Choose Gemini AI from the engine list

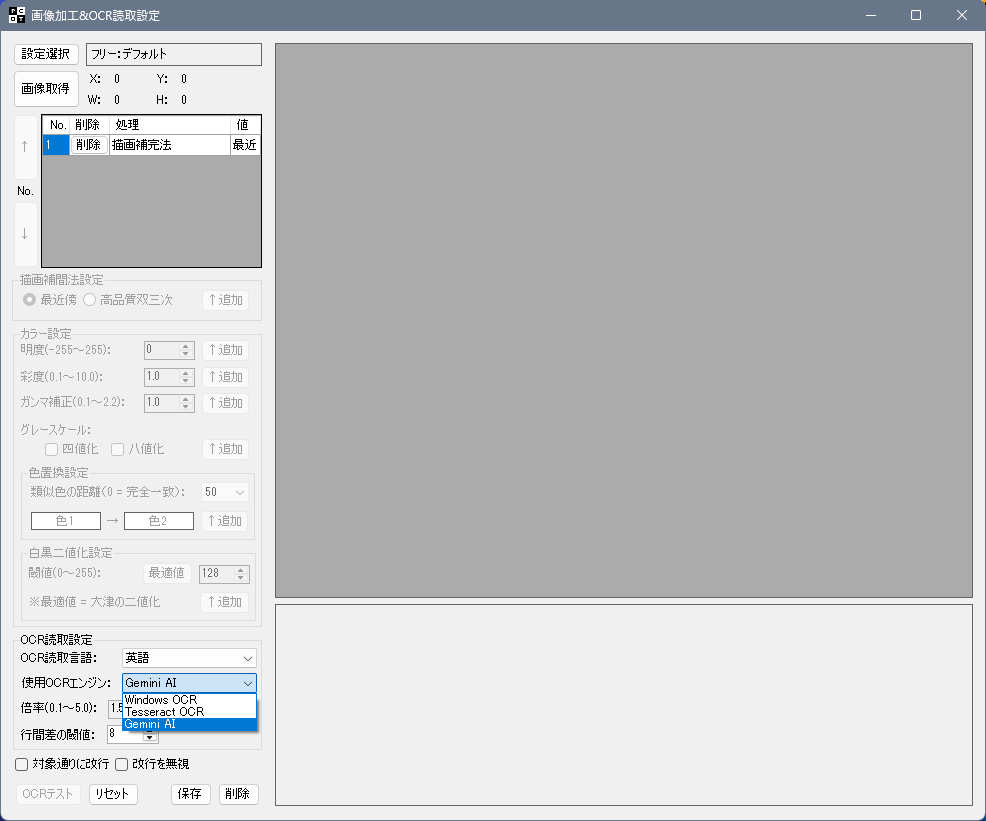(189, 724)
